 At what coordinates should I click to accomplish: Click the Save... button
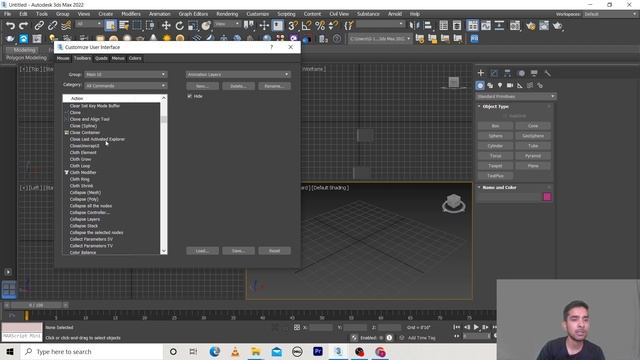[238, 251]
